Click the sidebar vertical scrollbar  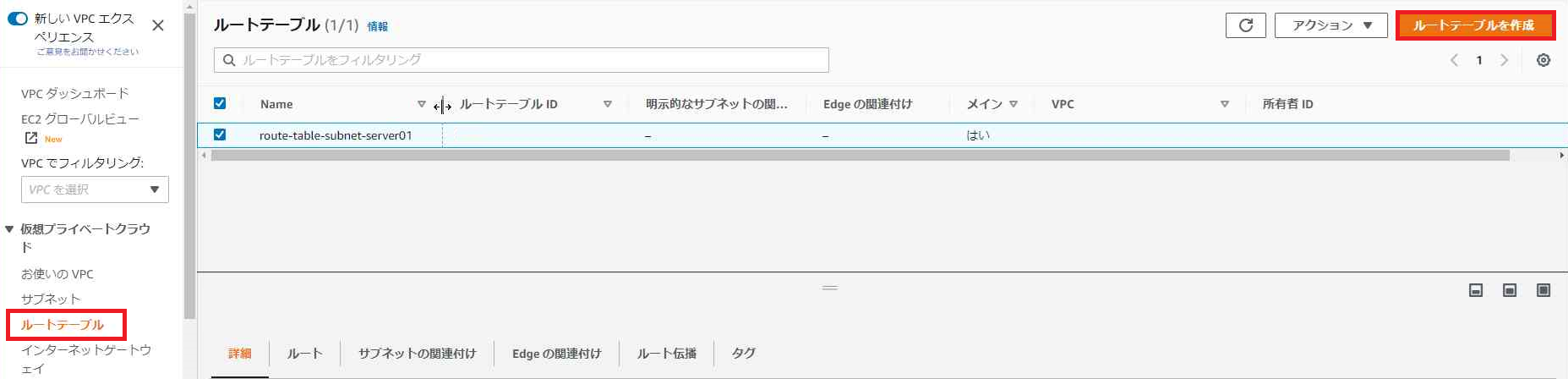click(x=190, y=166)
